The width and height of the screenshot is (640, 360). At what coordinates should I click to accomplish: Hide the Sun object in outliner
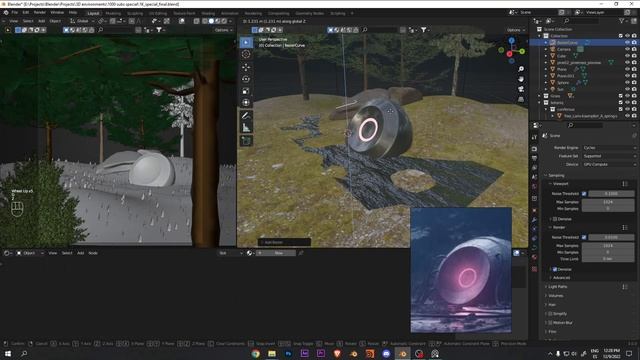(x=627, y=89)
